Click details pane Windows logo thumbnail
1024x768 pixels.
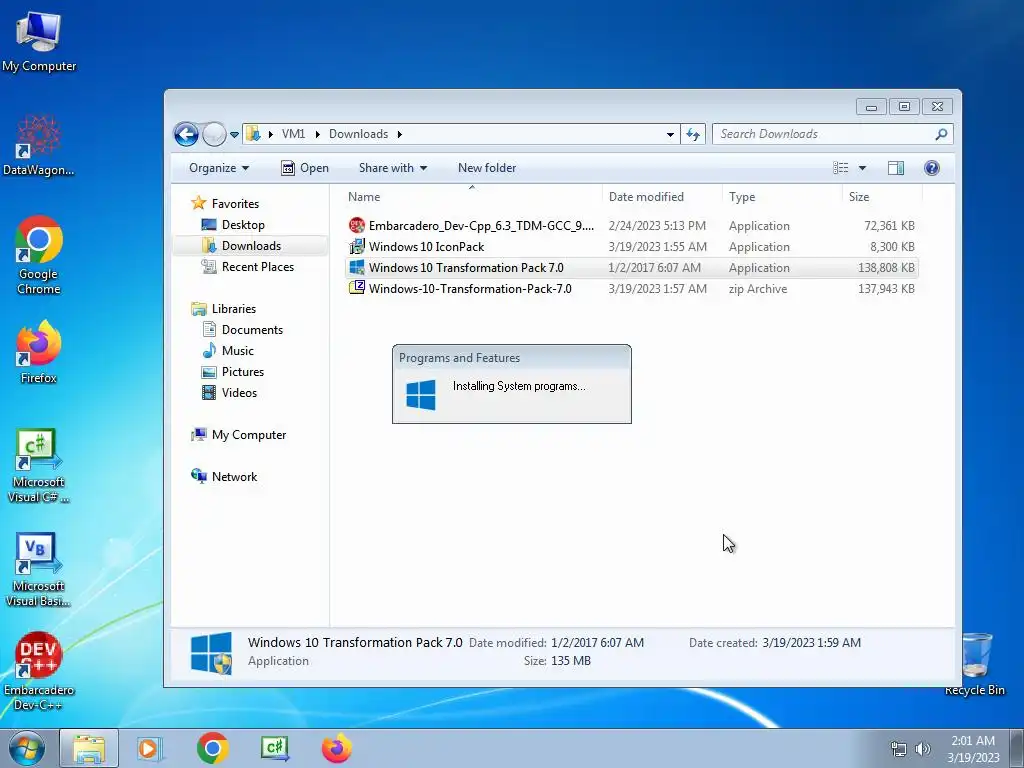click(x=211, y=652)
